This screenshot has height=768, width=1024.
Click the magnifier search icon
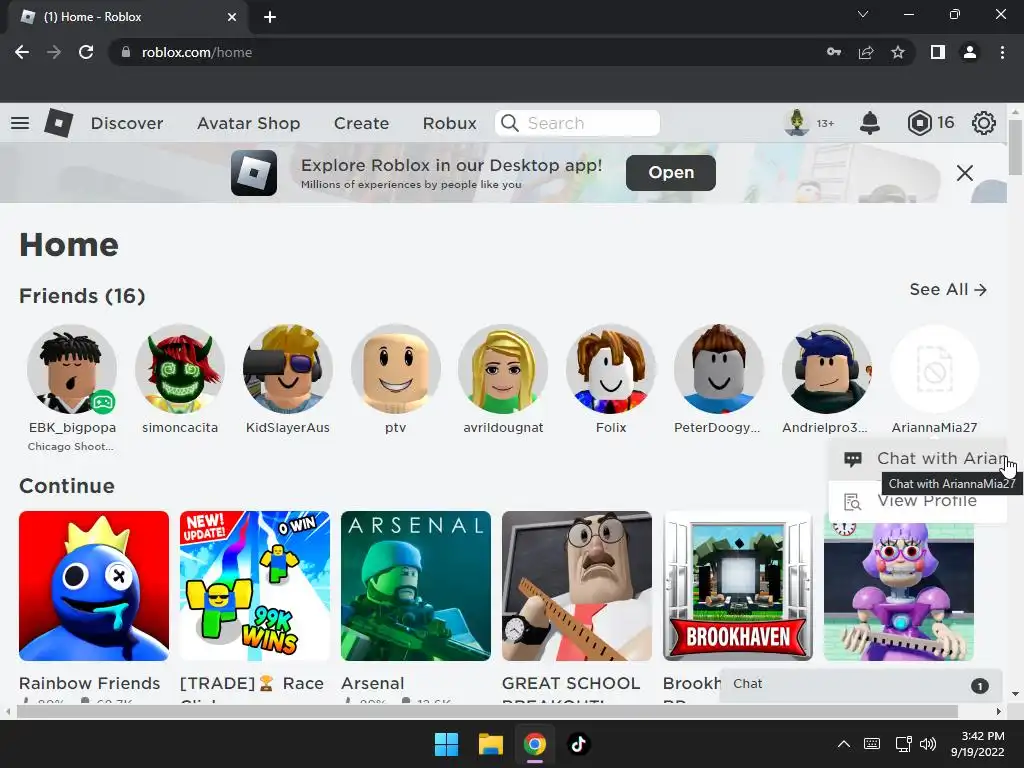(509, 123)
